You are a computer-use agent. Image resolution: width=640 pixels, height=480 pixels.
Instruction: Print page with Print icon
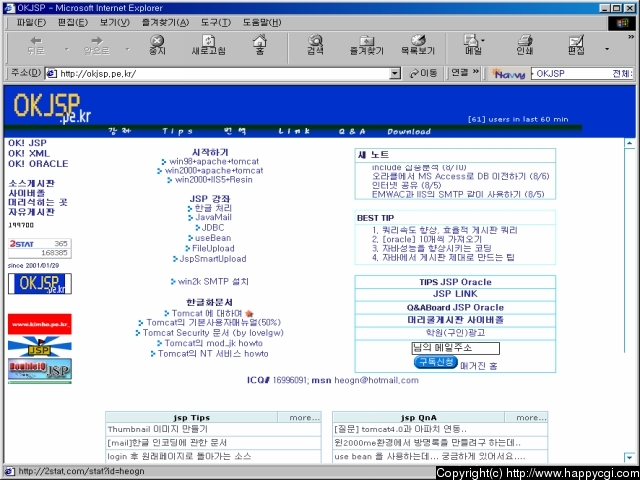pos(525,40)
